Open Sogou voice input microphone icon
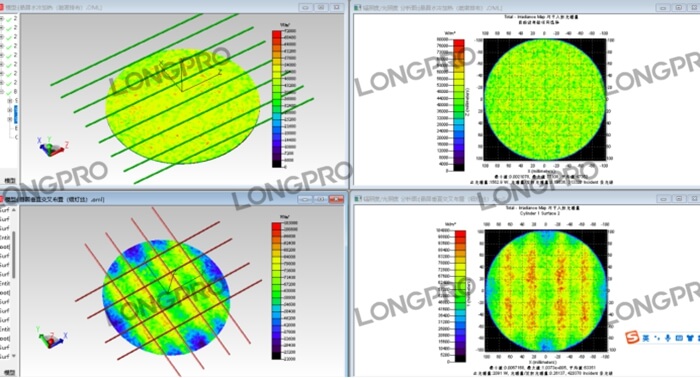700x378 pixels. point(667,338)
